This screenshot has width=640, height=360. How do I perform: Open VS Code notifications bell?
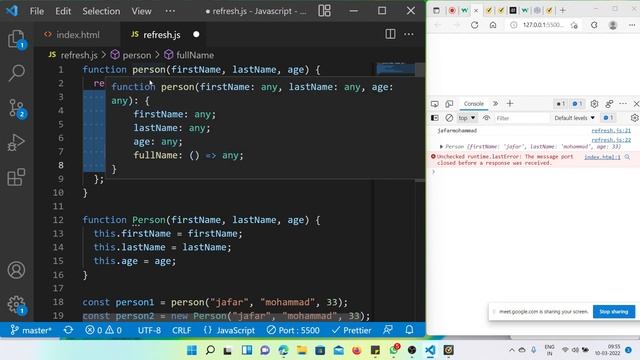[x=409, y=330]
